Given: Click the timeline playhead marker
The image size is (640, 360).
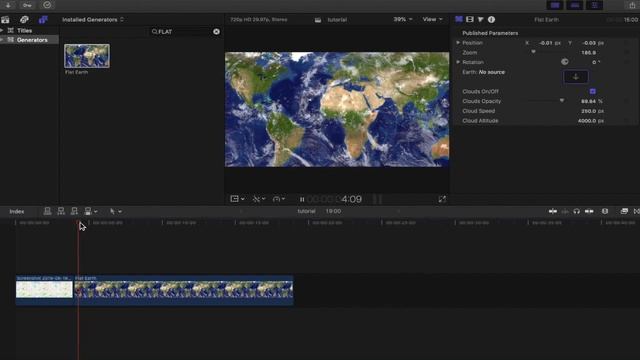Looking at the screenshot, I should tap(78, 223).
